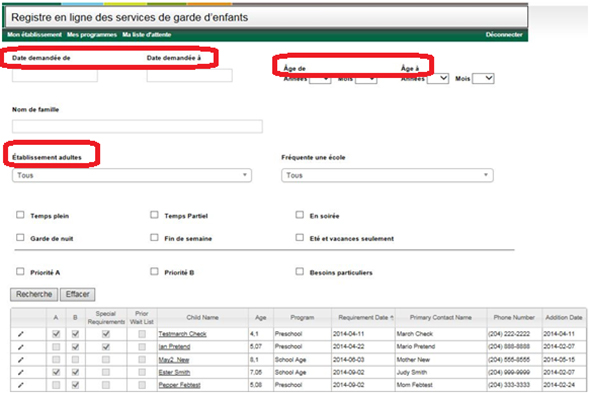
Task: Tick the Fin de semaine checkbox
Action: coord(154,237)
